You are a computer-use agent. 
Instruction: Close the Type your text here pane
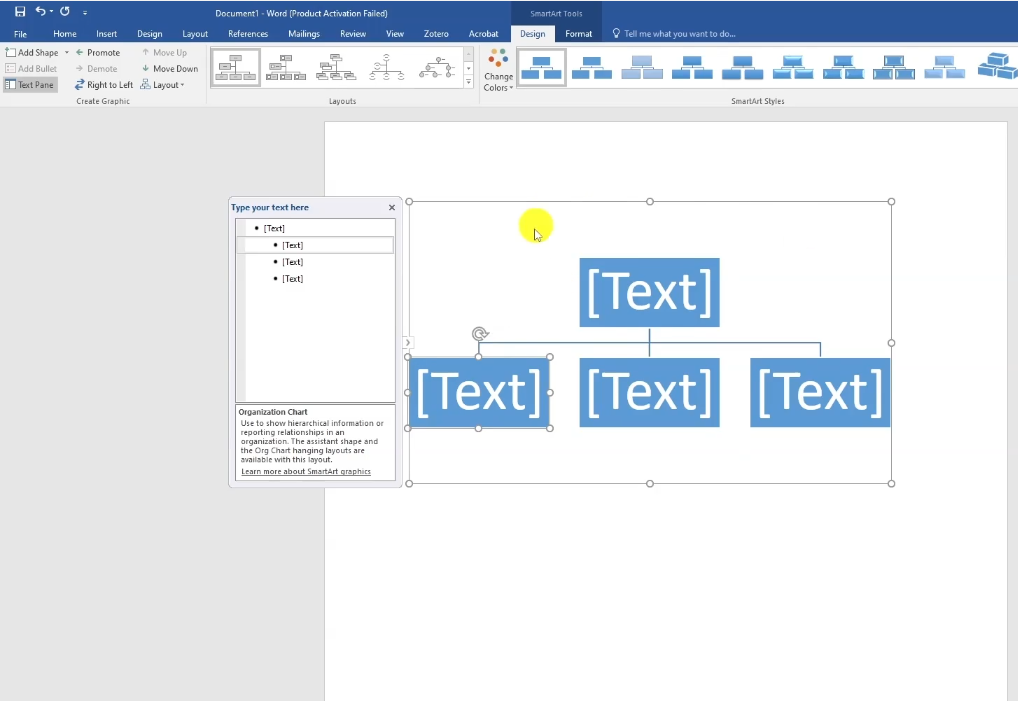392,208
